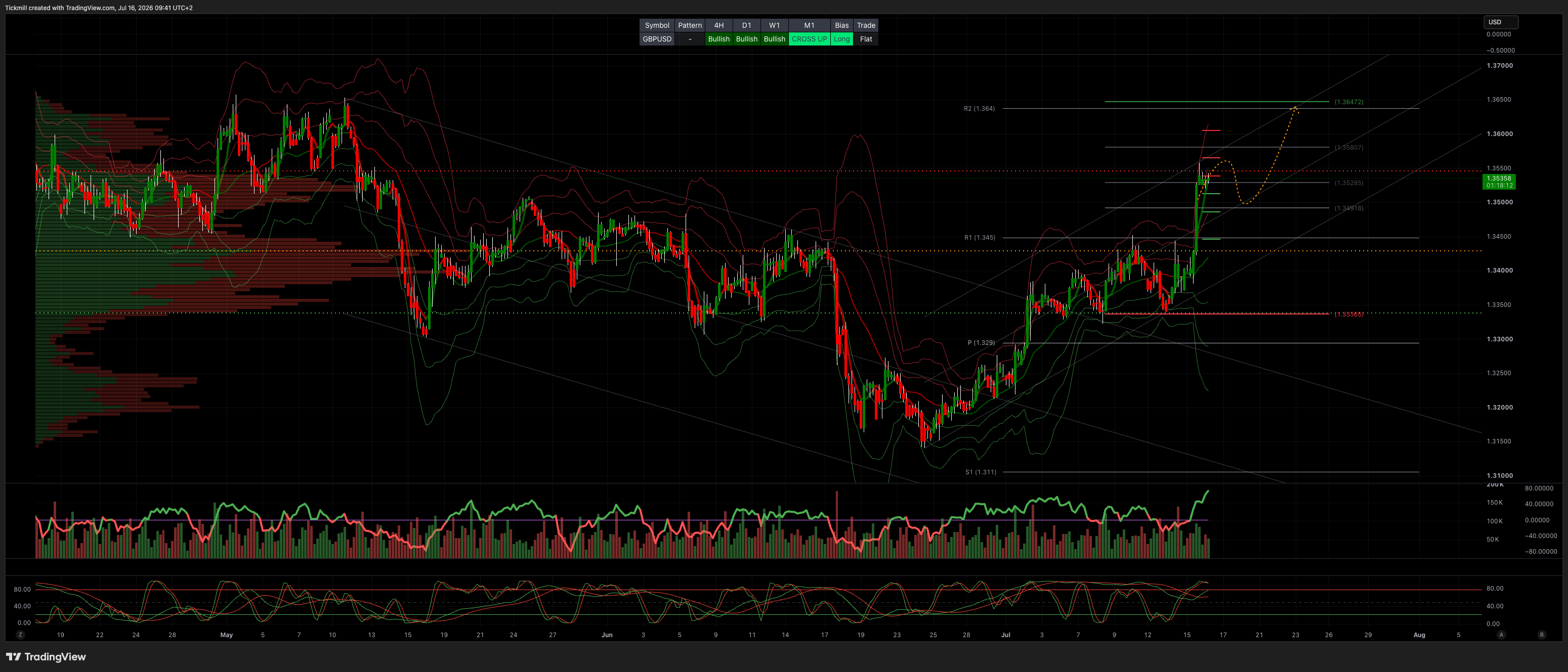Click the M1 column header
Image resolution: width=1568 pixels, height=672 pixels.
pos(809,25)
